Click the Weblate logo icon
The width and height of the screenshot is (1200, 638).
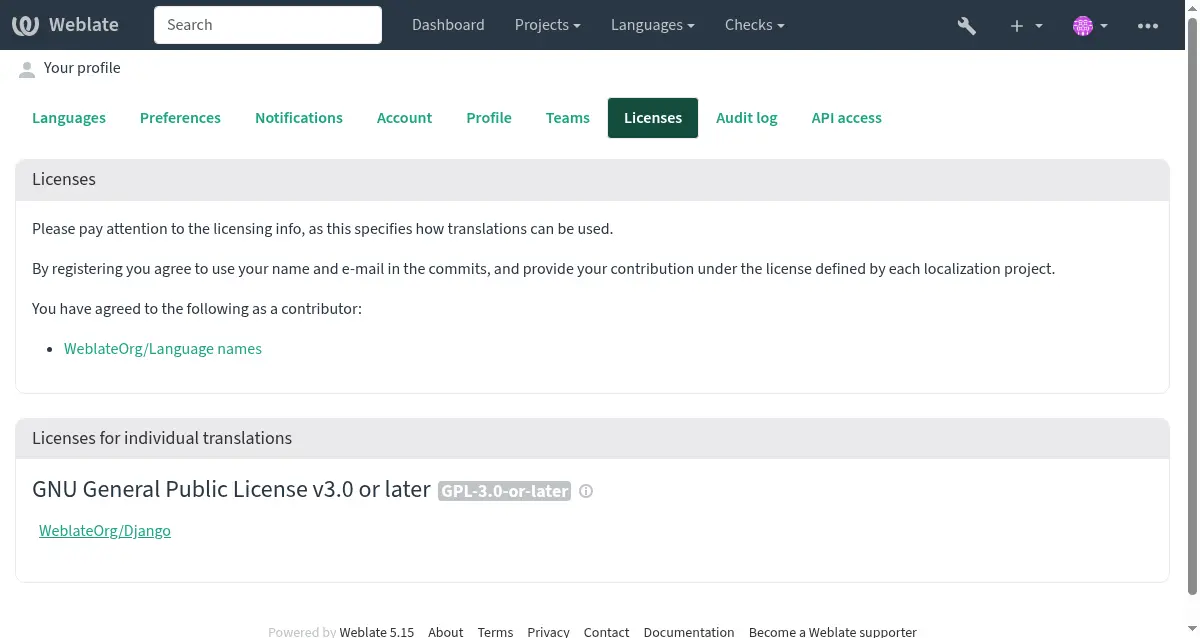click(25, 25)
